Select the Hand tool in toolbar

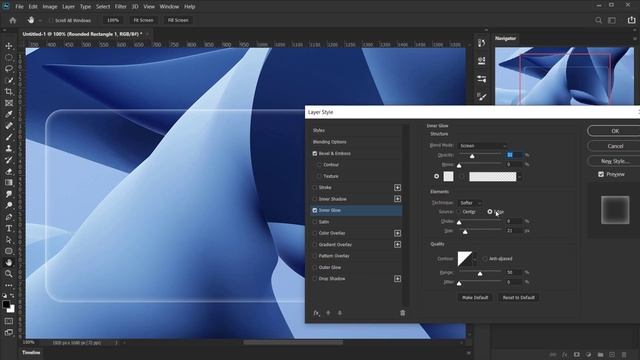pos(9,262)
